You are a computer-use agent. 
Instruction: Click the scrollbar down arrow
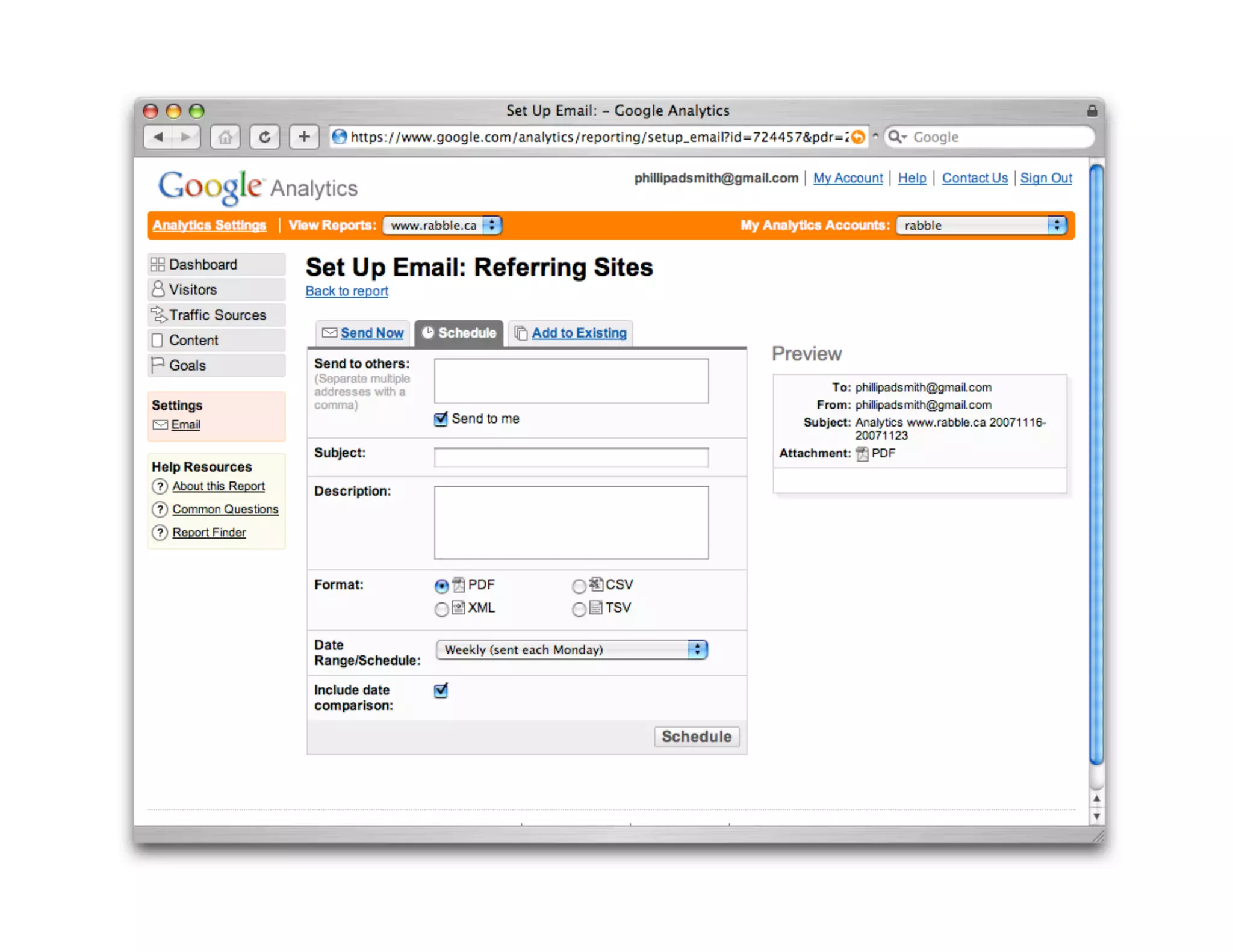click(x=1096, y=817)
